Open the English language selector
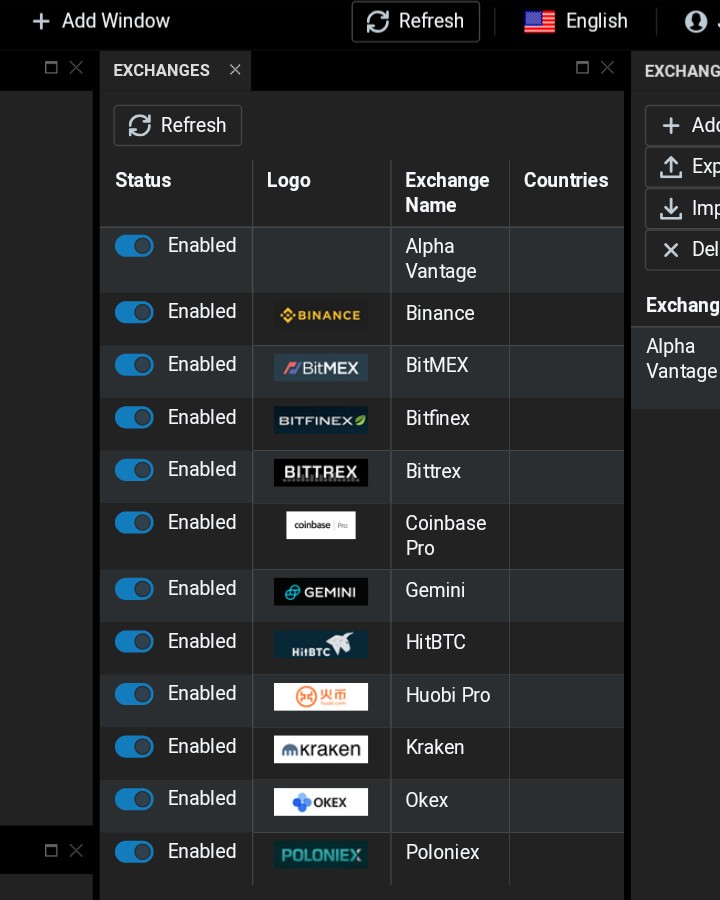This screenshot has height=900, width=720. [576, 21]
